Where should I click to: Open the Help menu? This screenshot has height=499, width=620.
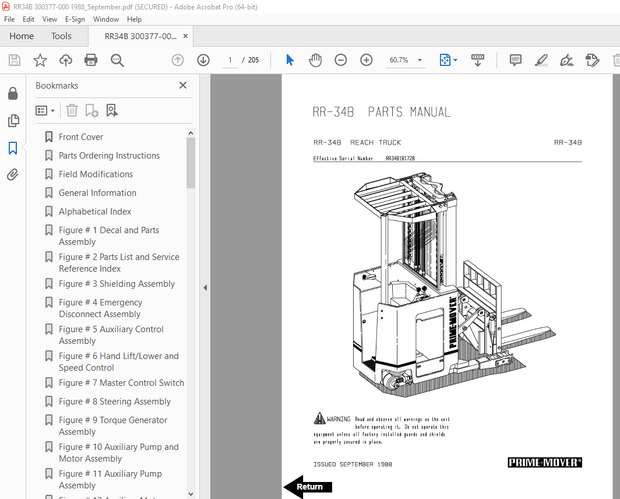point(134,19)
